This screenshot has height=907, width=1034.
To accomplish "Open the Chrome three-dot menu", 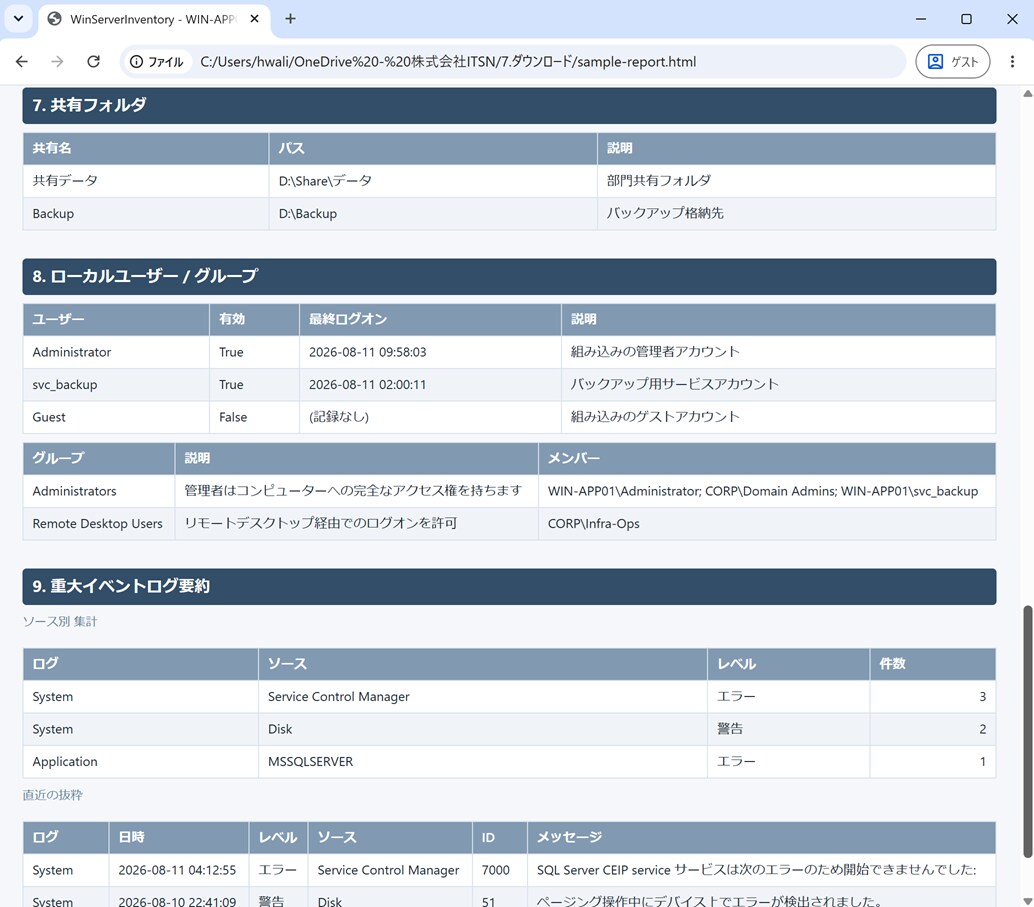I will point(1012,61).
